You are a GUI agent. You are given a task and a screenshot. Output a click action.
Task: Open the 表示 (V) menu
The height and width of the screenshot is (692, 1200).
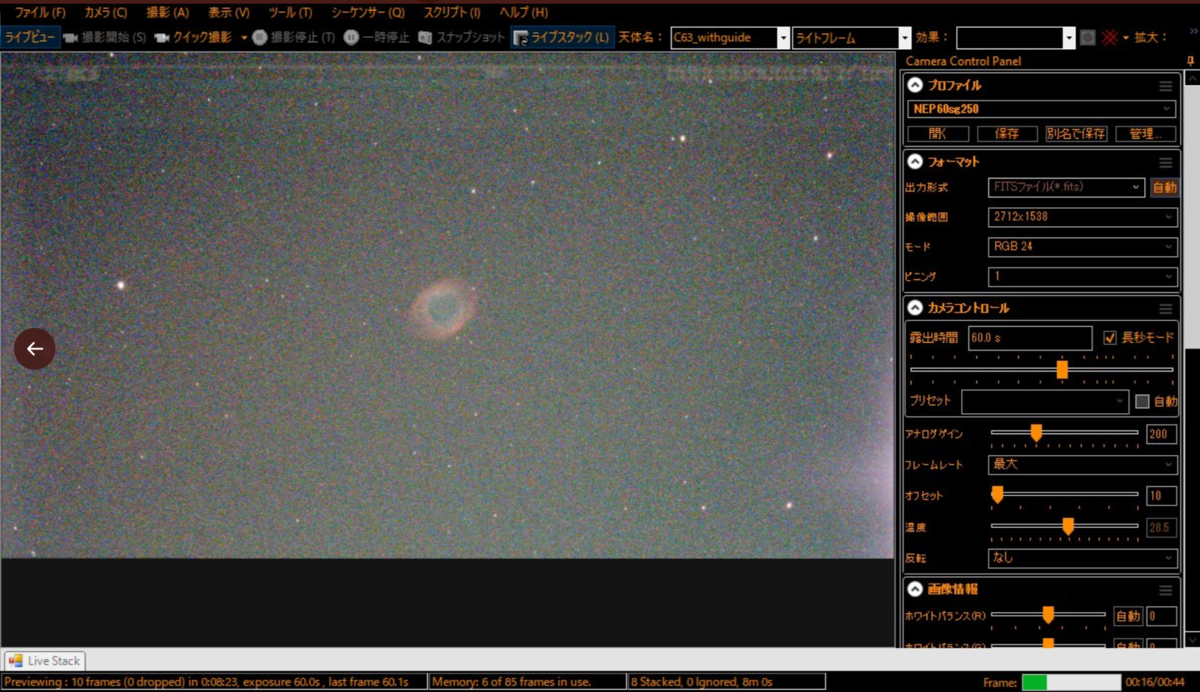(228, 12)
